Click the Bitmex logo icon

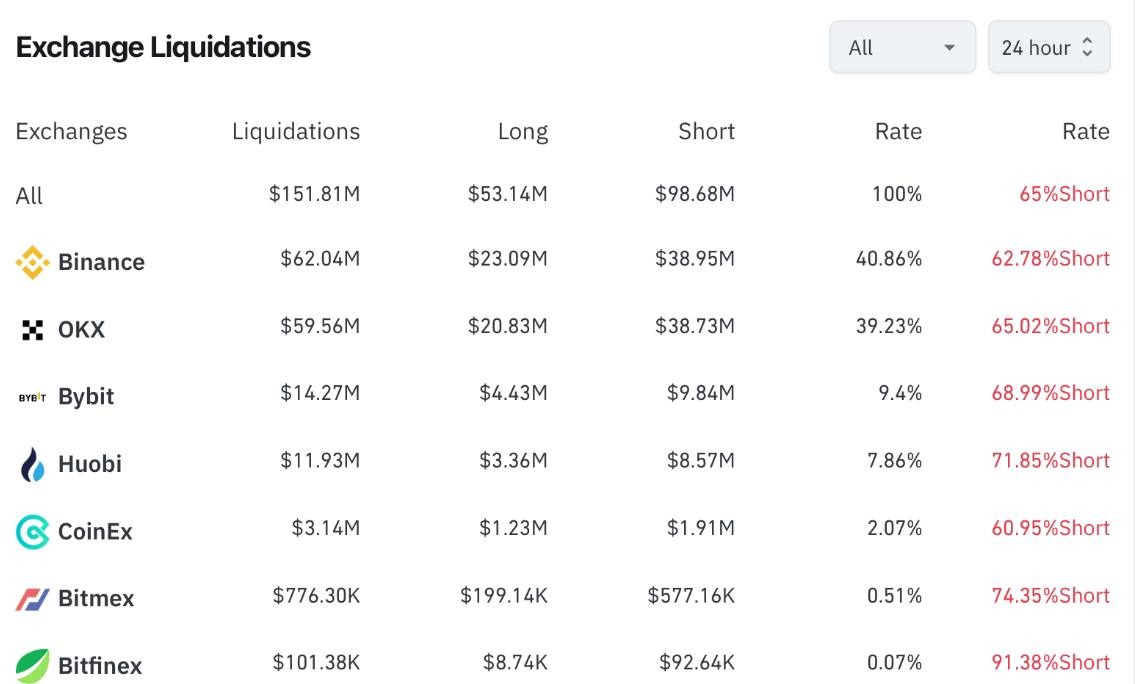[32, 599]
